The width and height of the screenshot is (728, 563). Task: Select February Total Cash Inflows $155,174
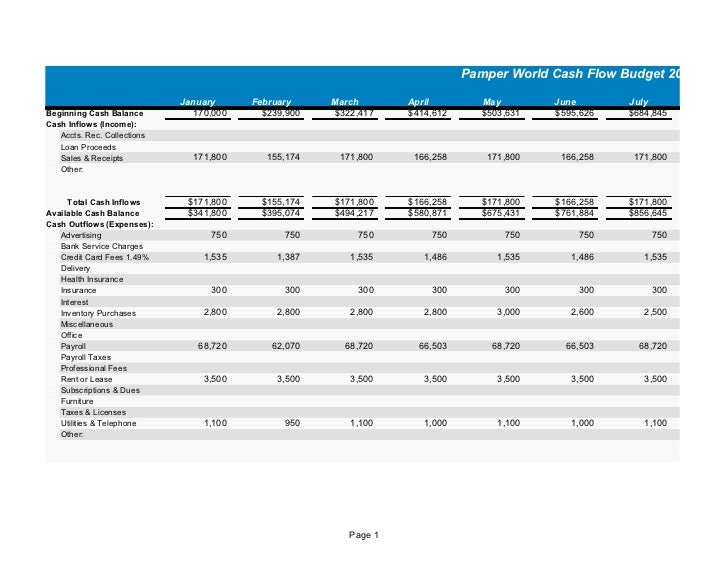click(280, 202)
